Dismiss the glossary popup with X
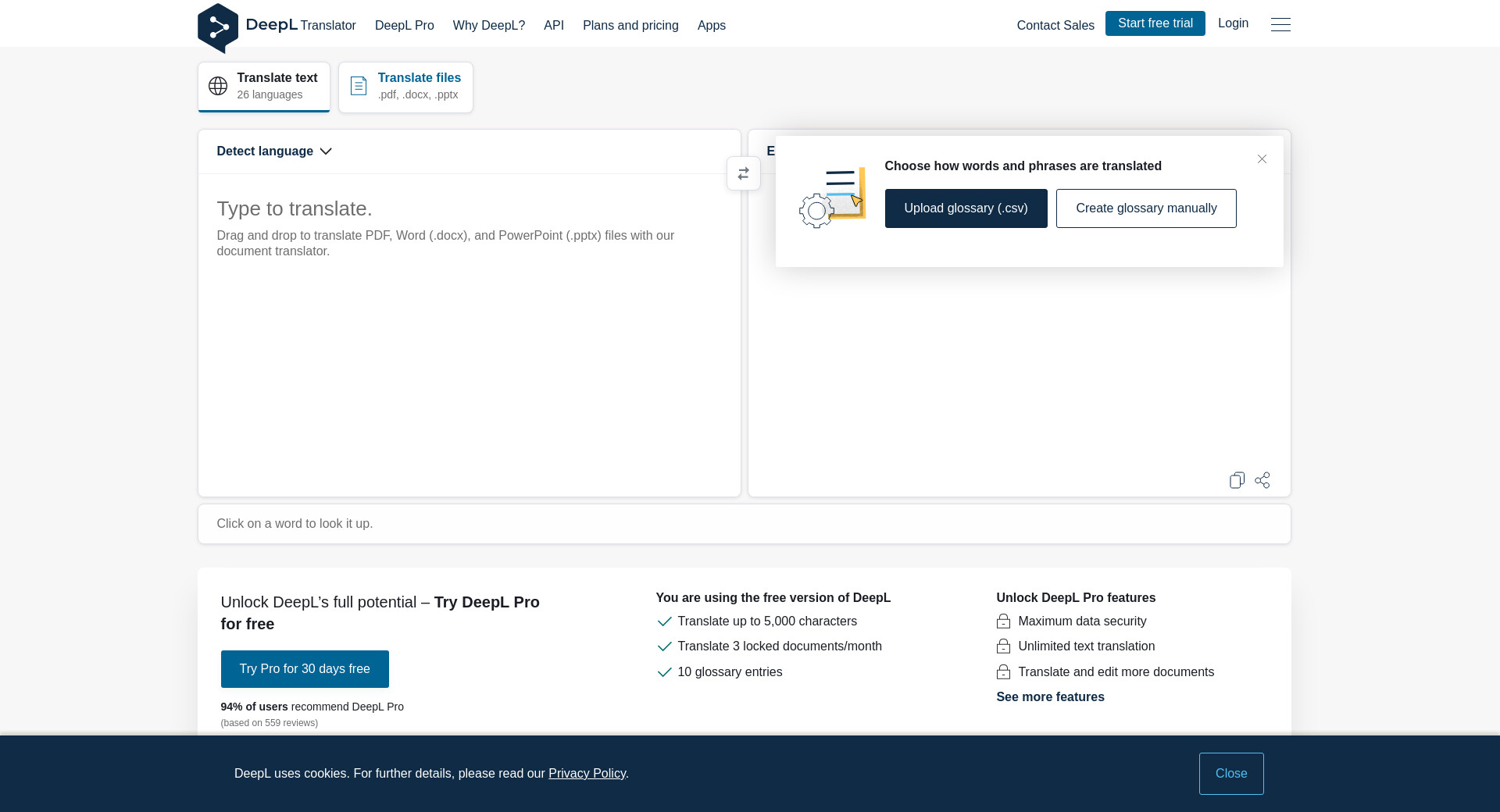 click(x=1261, y=159)
